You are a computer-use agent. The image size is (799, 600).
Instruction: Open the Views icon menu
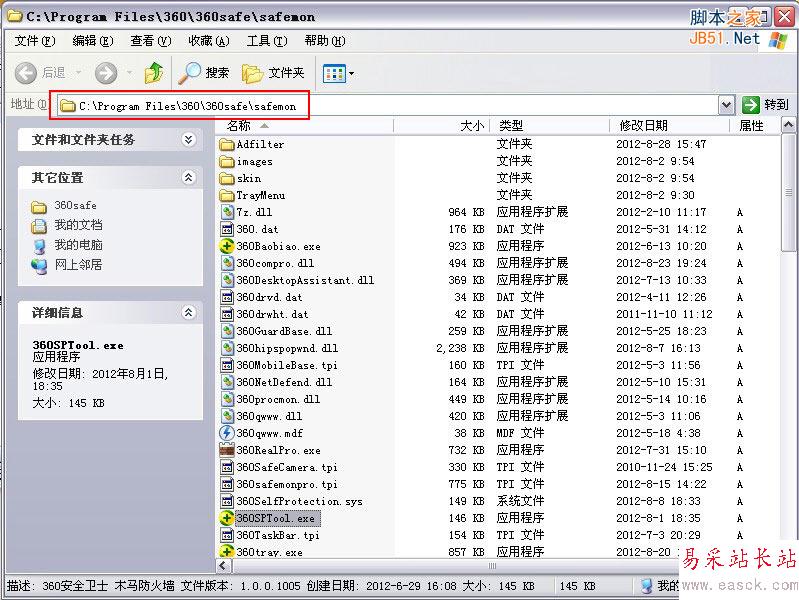(x=334, y=73)
